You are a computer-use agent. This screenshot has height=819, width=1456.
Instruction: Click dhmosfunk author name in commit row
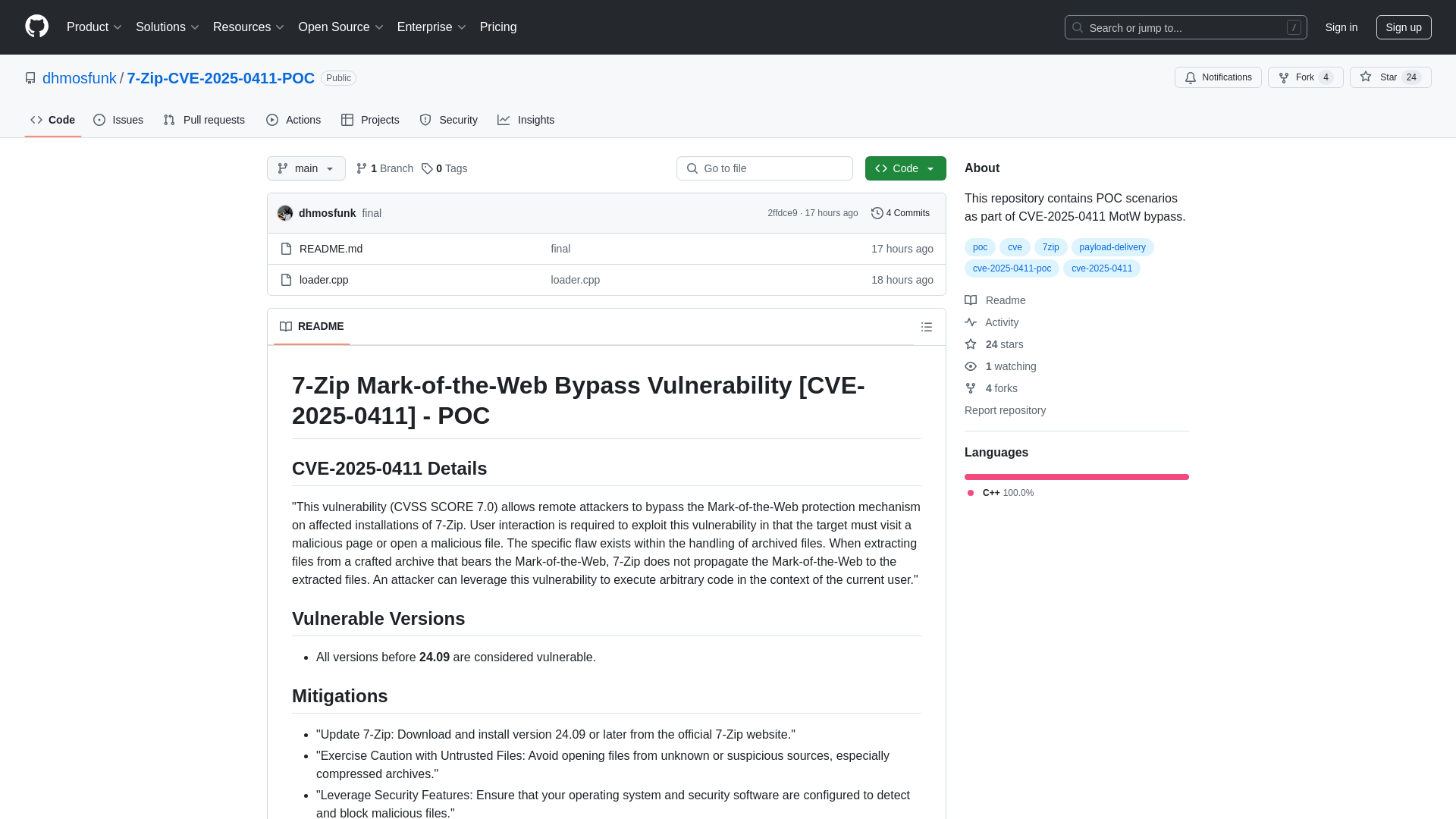(327, 213)
